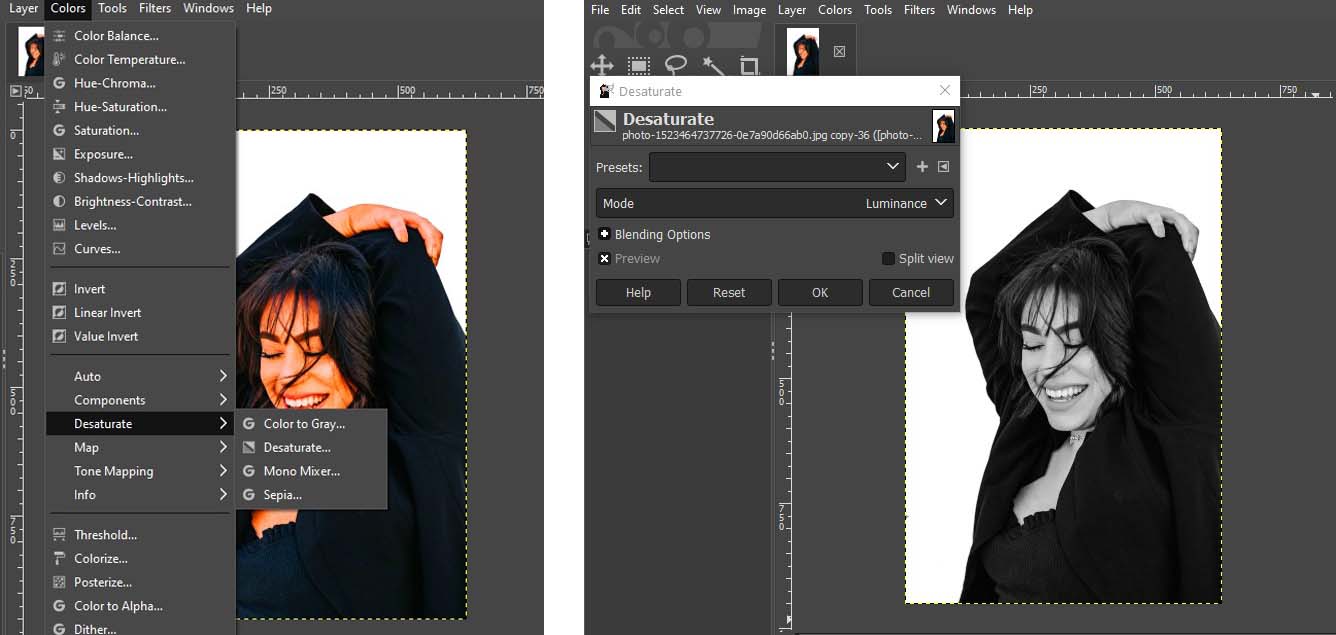
Task: Click OK to apply the desaturation
Action: [x=820, y=292]
